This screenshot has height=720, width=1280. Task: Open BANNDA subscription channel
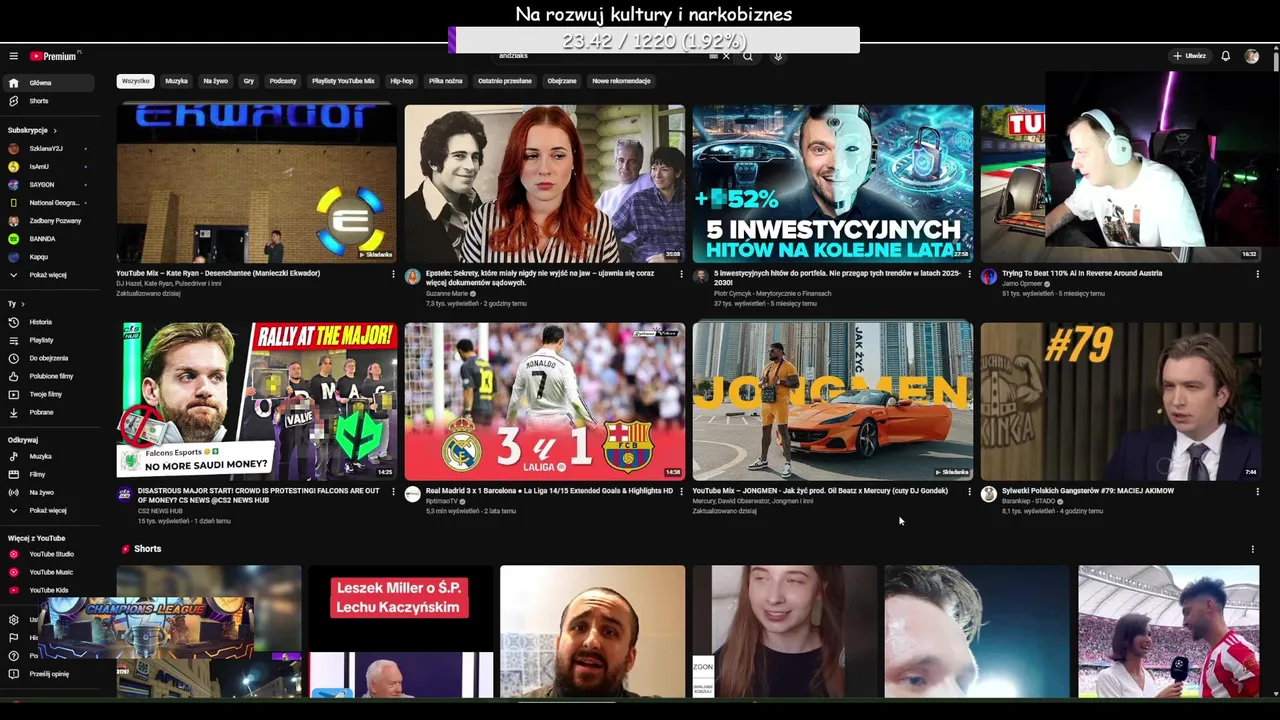(x=48, y=239)
